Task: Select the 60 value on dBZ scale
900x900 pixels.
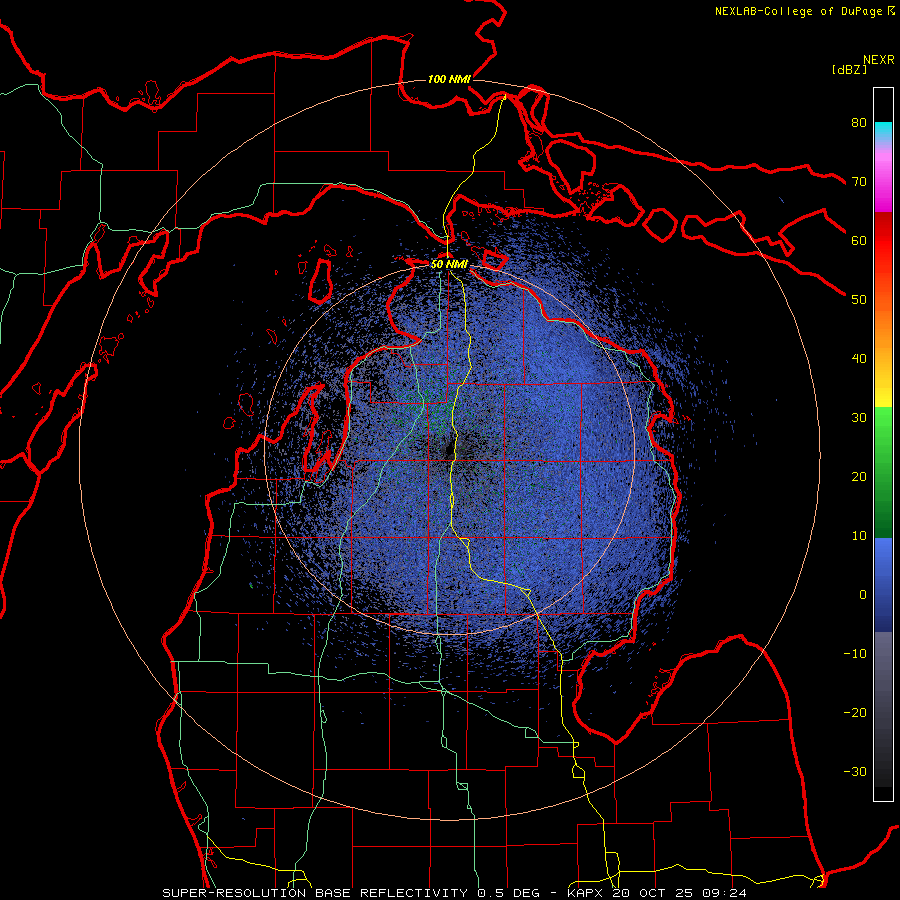Action: tap(859, 240)
